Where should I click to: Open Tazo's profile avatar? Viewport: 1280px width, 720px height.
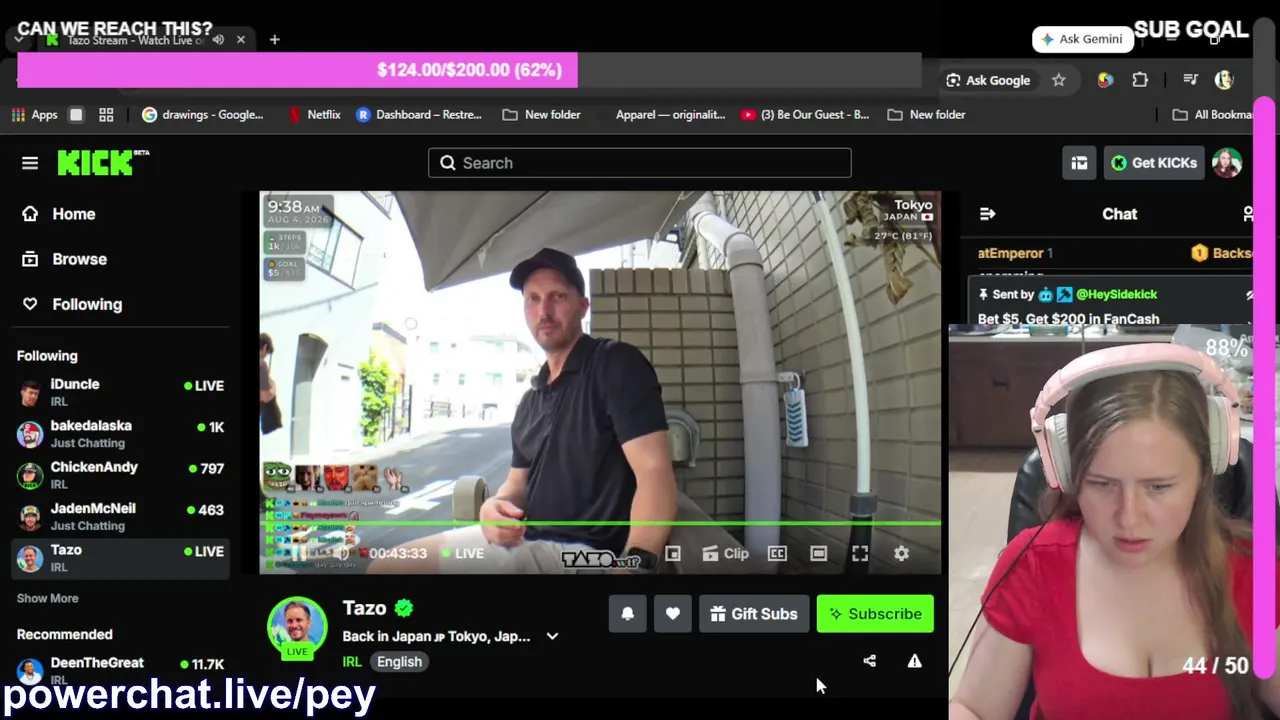point(297,627)
